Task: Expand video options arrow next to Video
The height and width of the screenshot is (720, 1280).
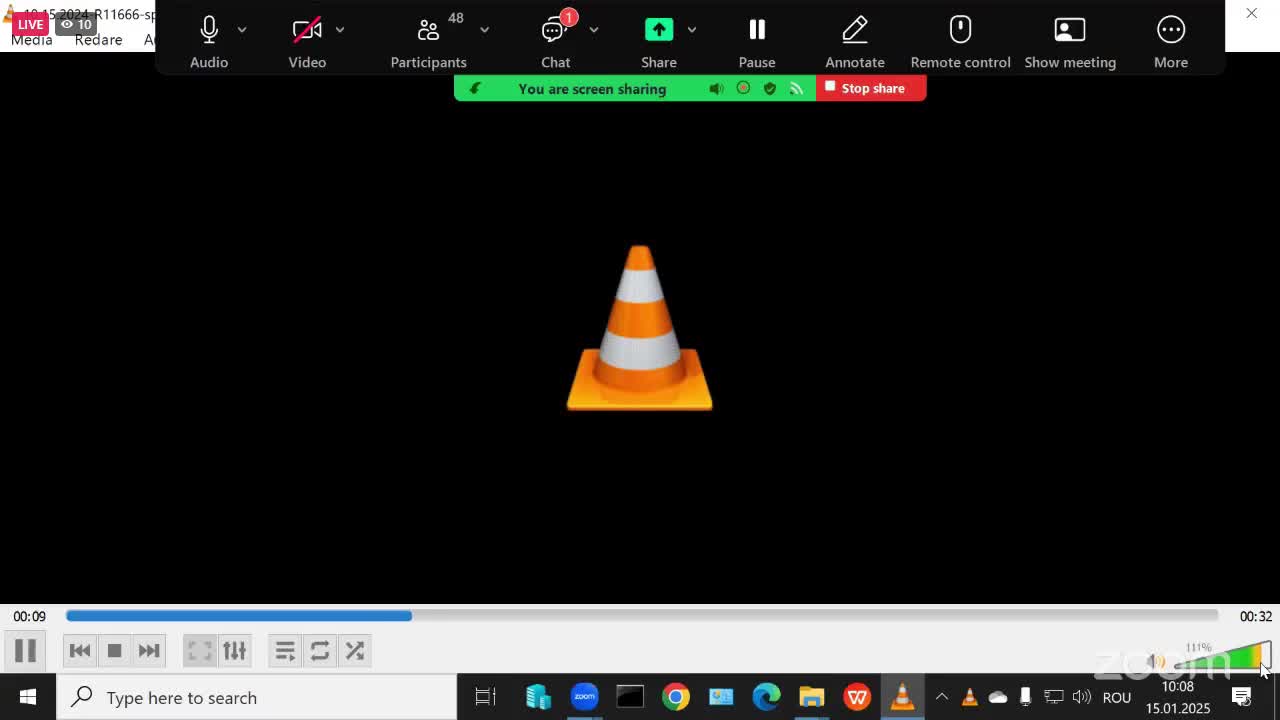Action: 340,30
